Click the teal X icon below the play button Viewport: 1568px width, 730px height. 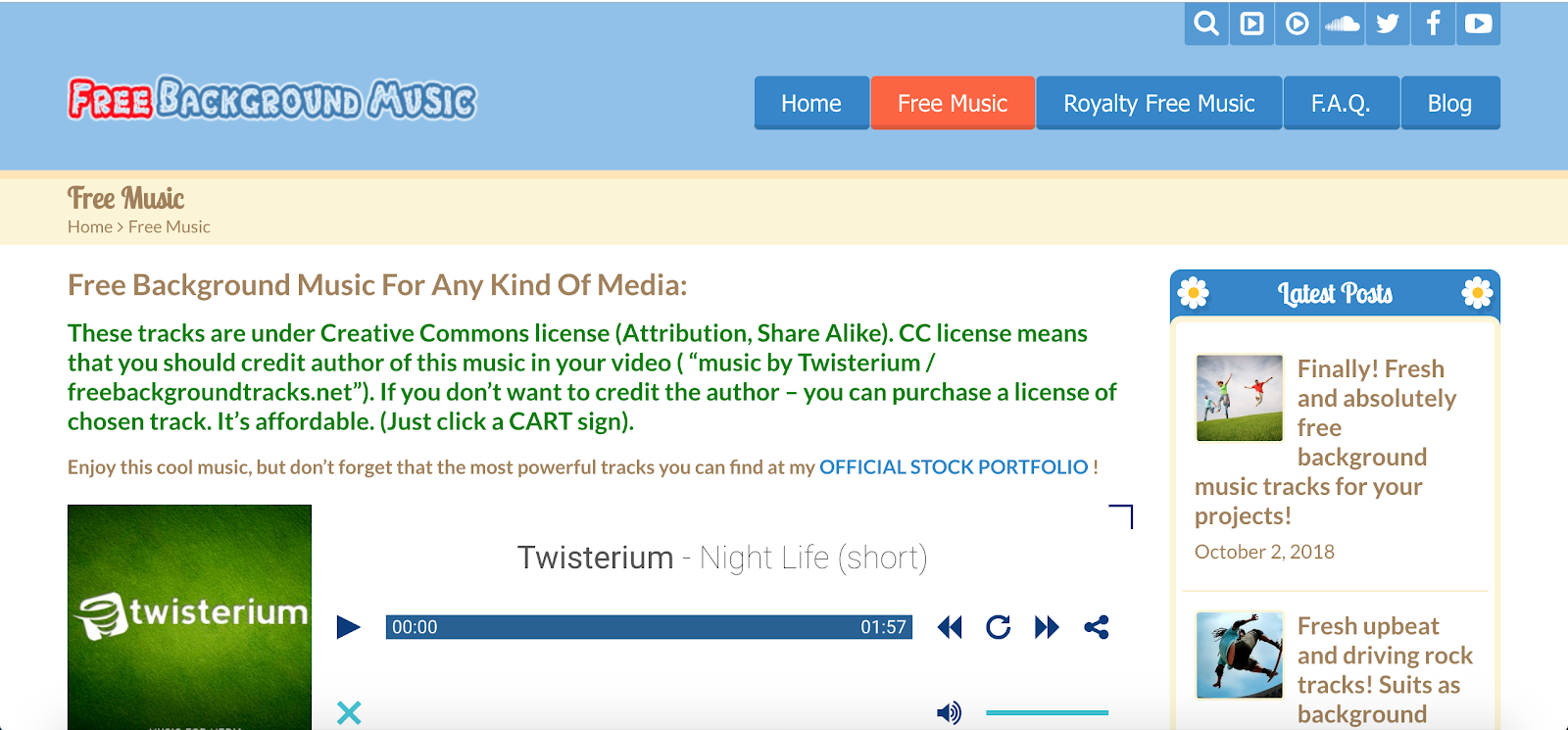tap(349, 712)
